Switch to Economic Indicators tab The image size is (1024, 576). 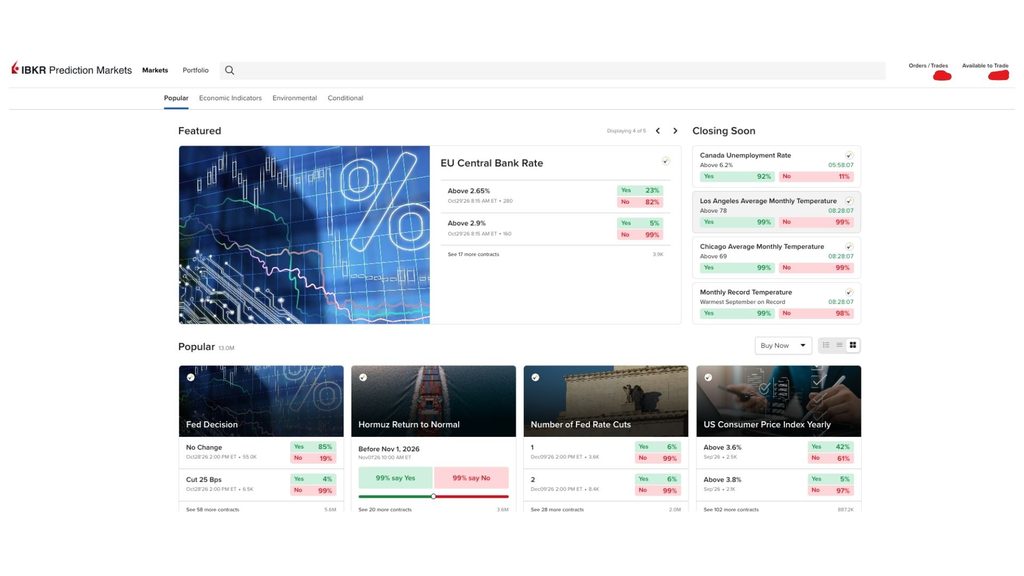231,98
